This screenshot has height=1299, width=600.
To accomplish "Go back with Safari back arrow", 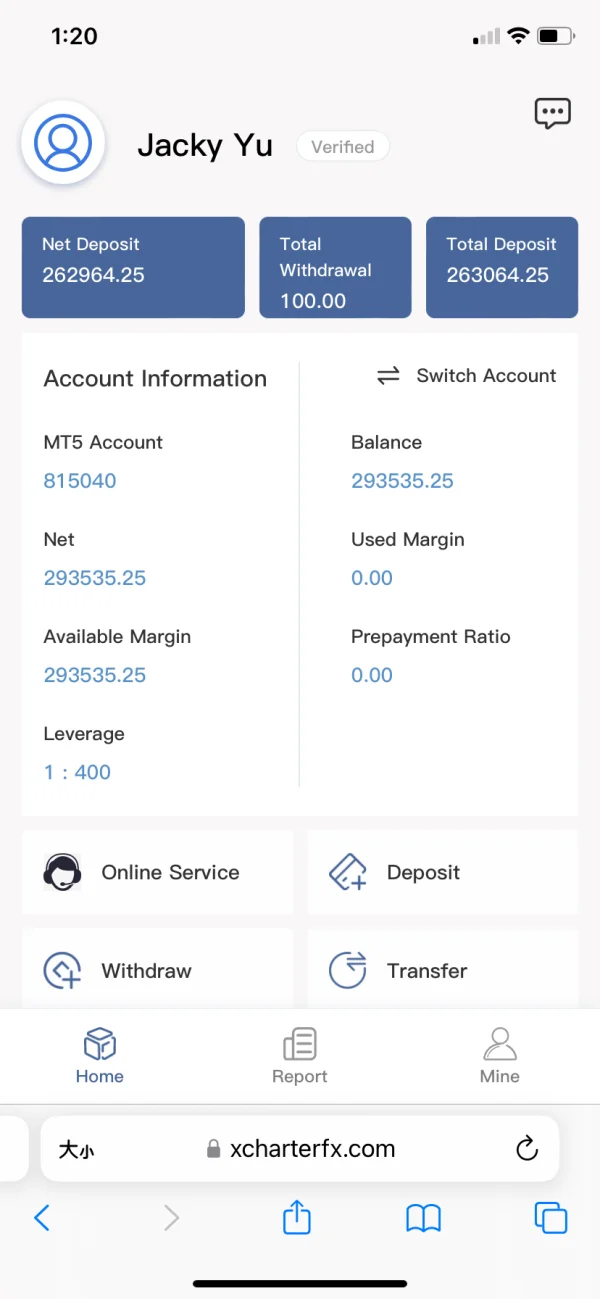I will point(42,1217).
